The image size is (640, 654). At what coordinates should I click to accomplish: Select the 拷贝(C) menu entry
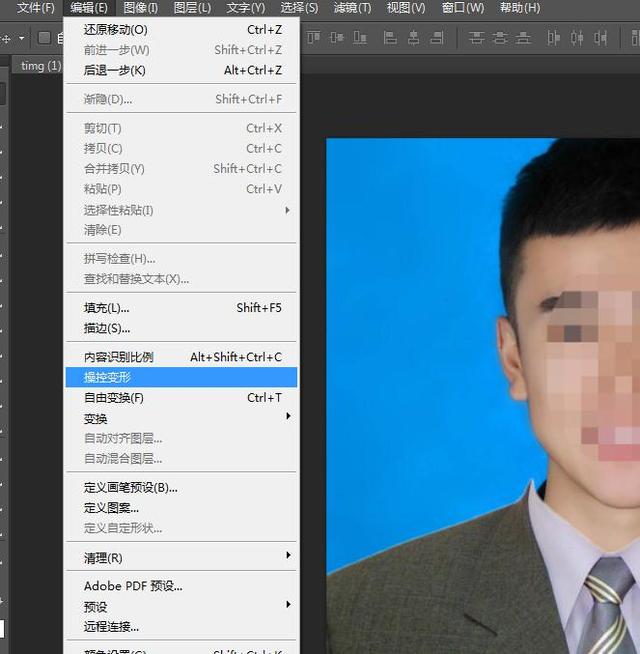[x=181, y=148]
